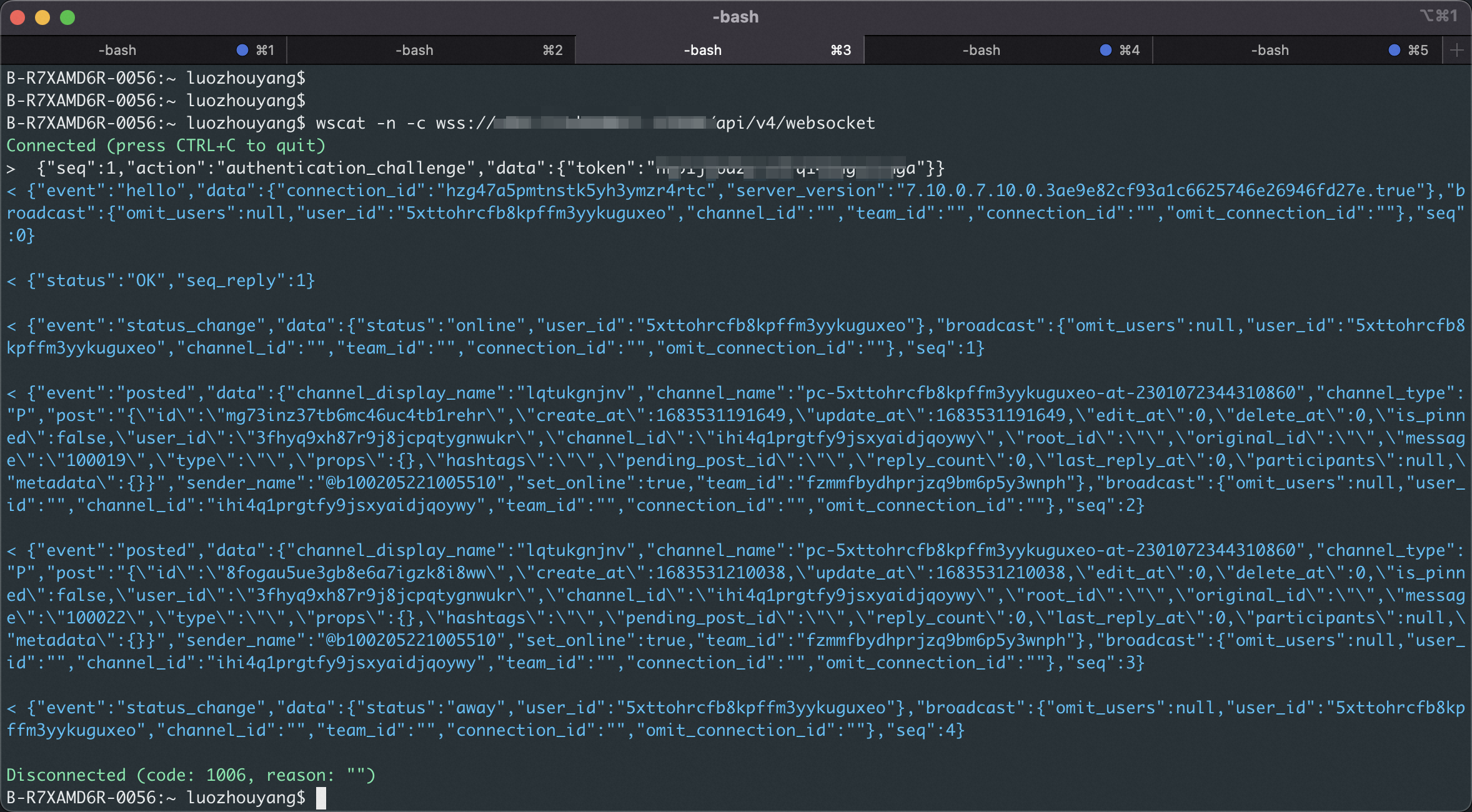Click the "seq":3} text

point(1105,663)
